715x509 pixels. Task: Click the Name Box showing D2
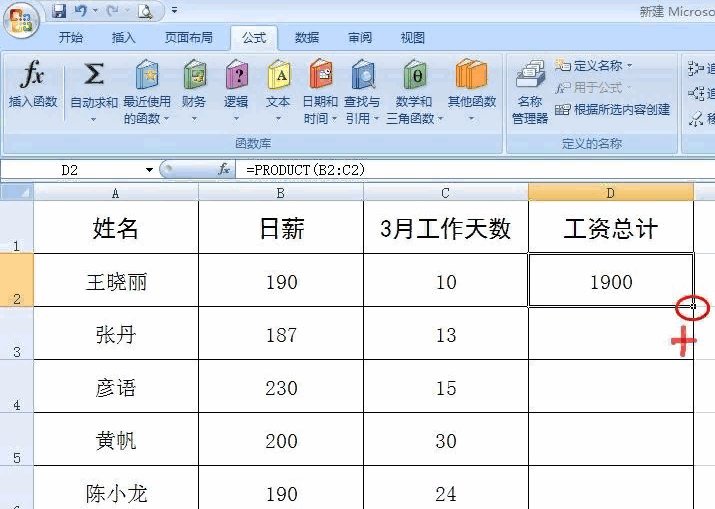[71, 170]
